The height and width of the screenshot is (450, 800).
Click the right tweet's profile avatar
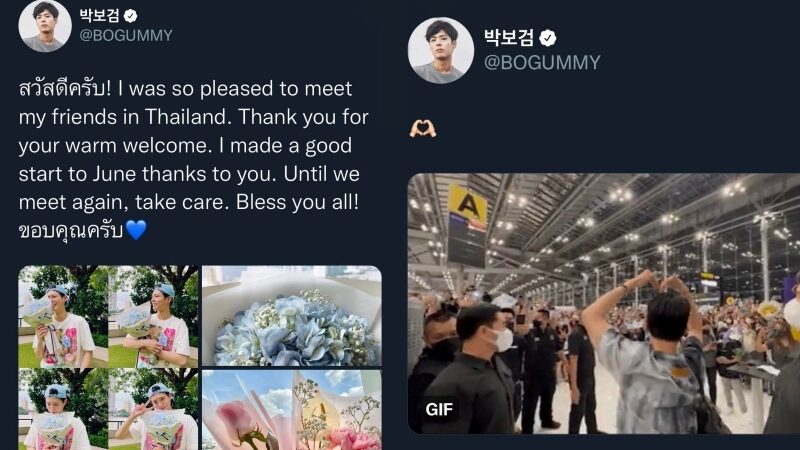(441, 50)
